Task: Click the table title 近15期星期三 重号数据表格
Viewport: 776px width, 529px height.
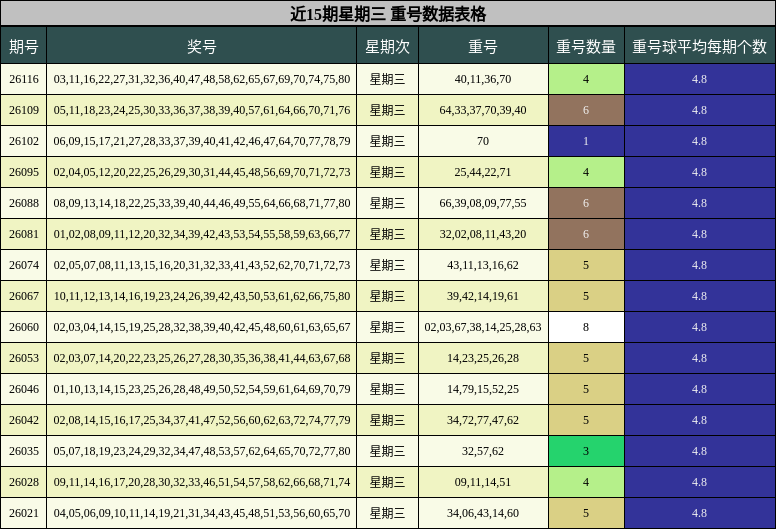Action: (388, 13)
